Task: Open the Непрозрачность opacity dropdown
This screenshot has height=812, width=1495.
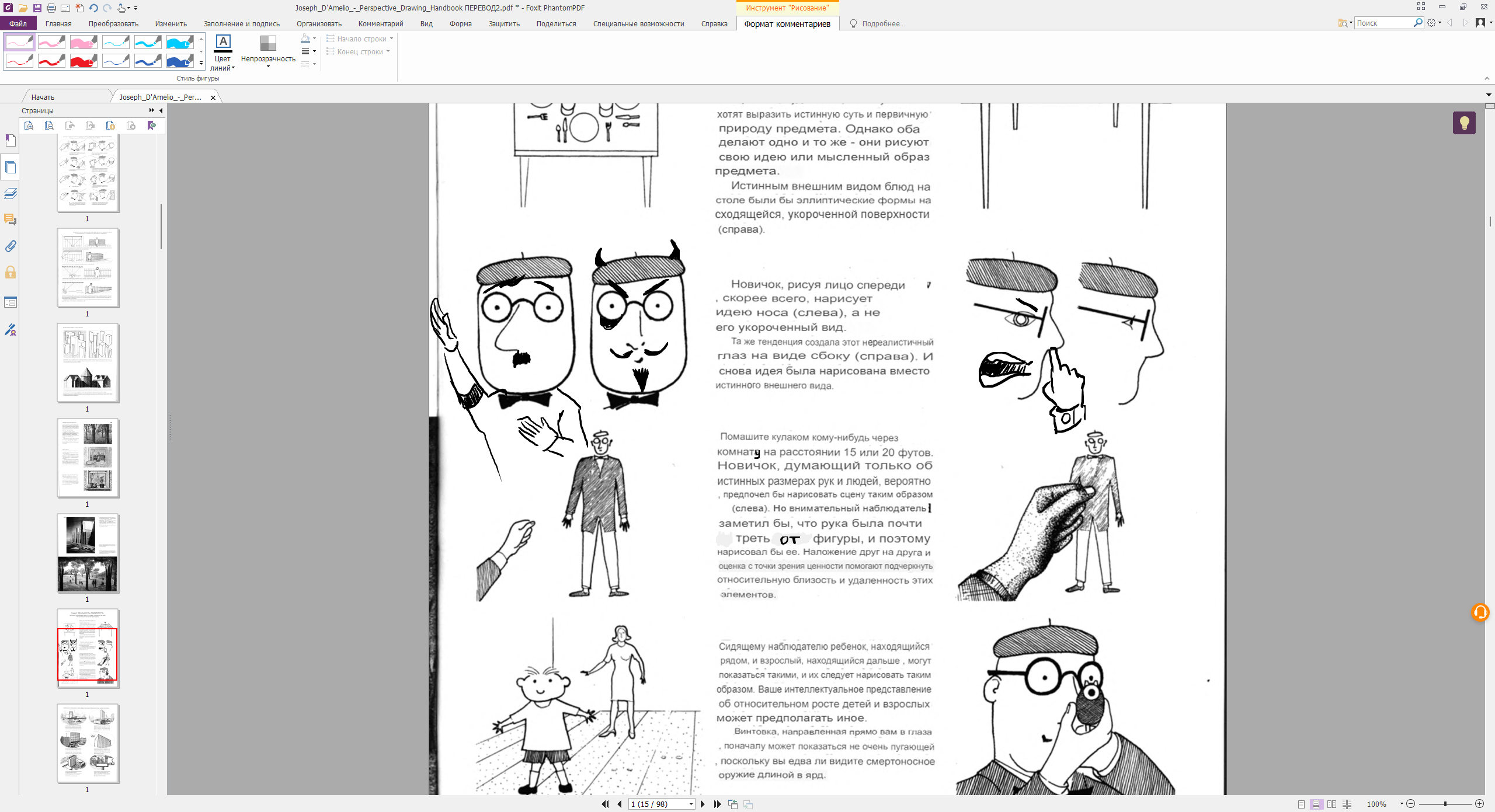Action: 268,67
